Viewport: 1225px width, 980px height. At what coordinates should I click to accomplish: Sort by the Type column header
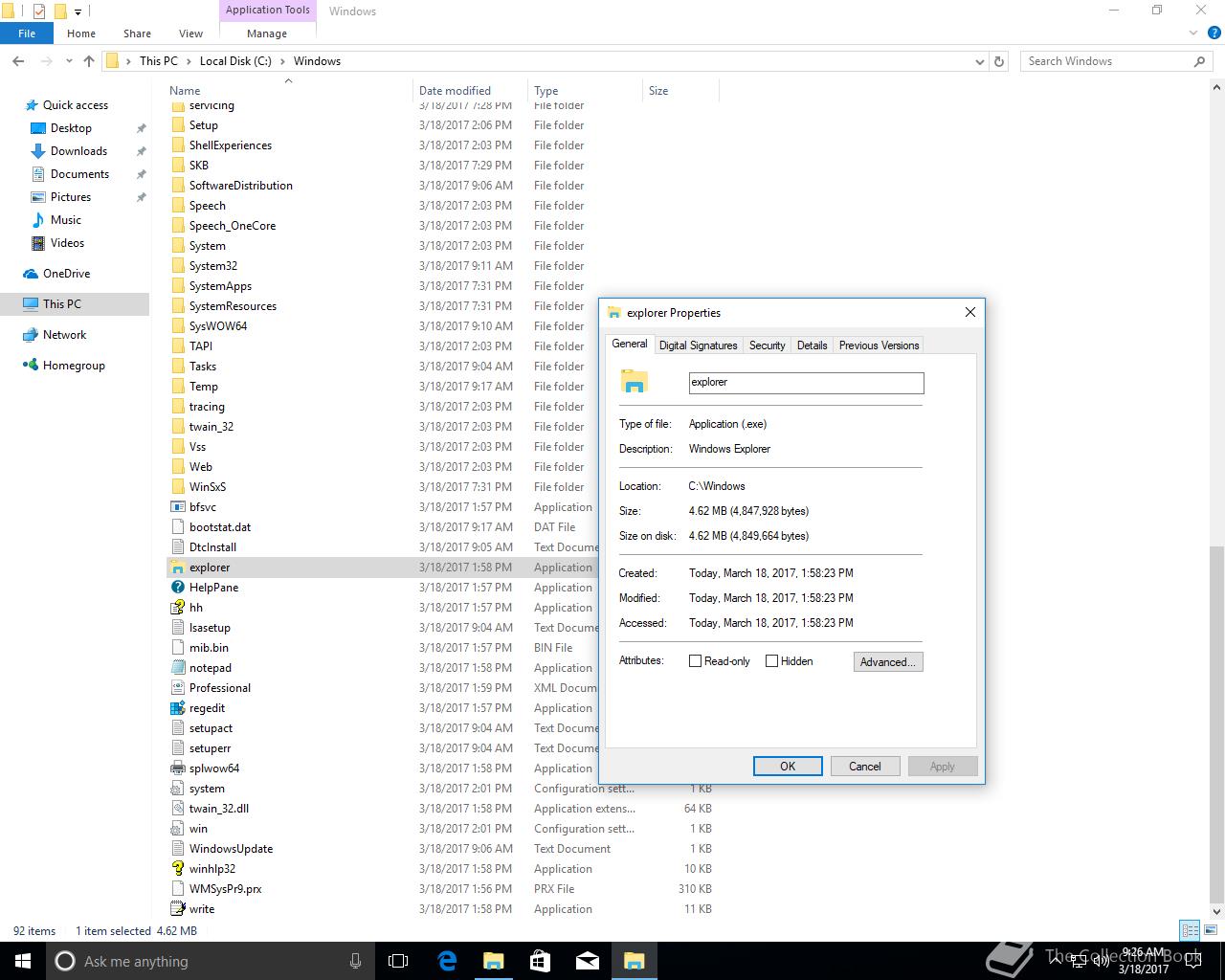click(x=546, y=91)
